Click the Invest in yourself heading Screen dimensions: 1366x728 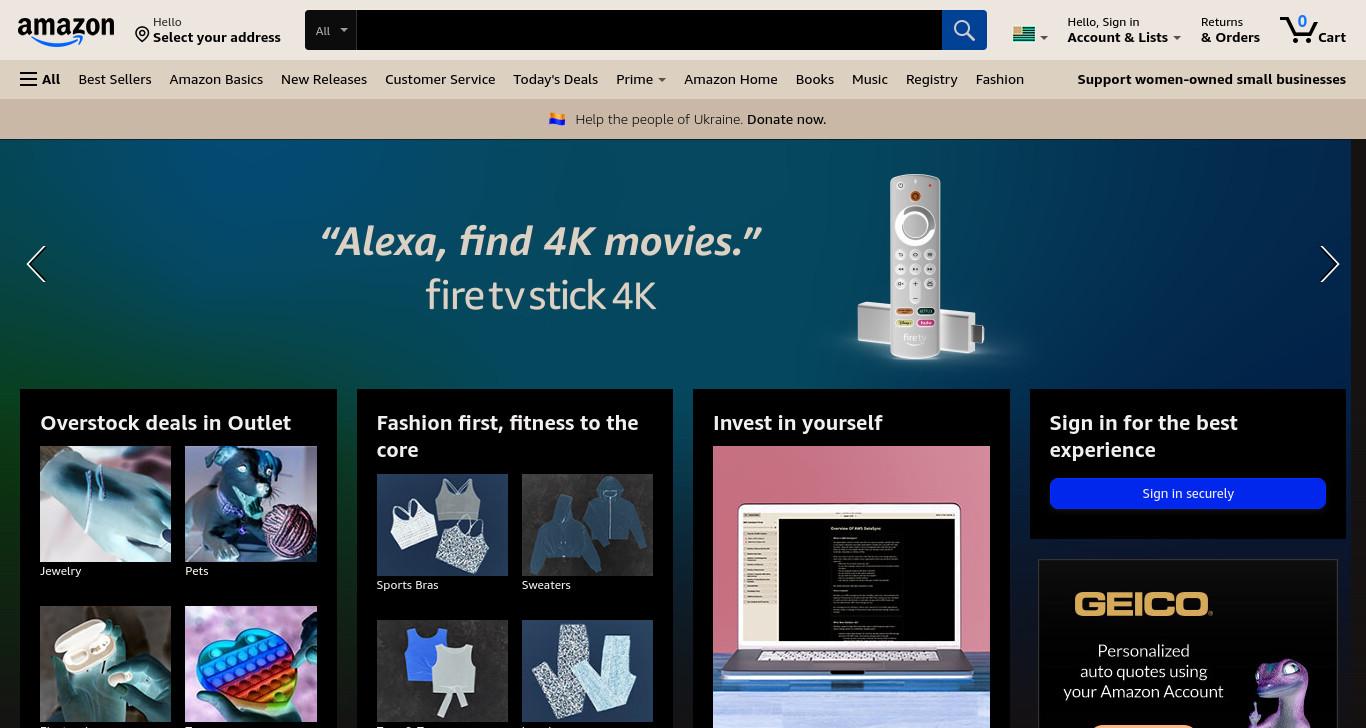[797, 423]
